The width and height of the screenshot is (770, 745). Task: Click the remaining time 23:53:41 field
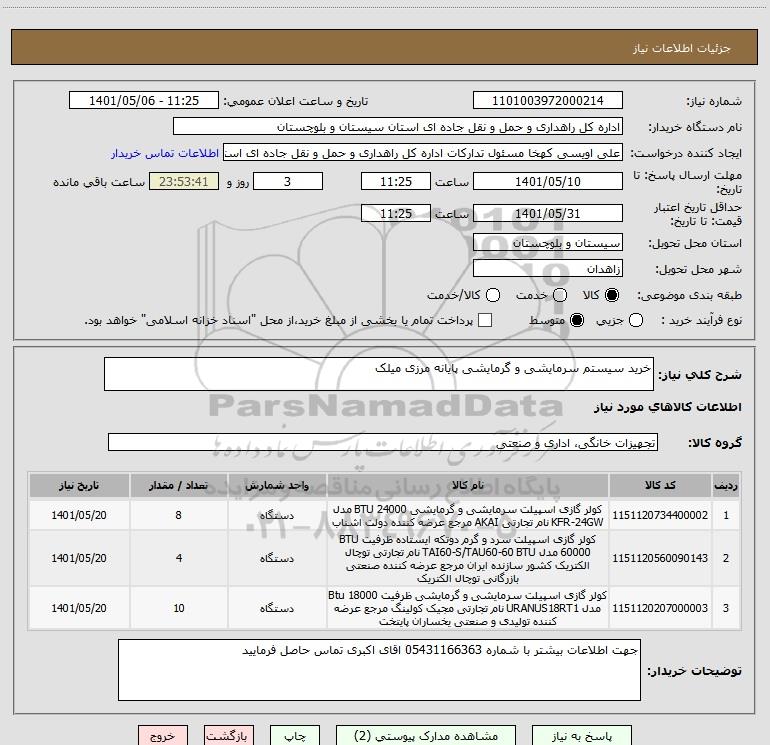184,181
